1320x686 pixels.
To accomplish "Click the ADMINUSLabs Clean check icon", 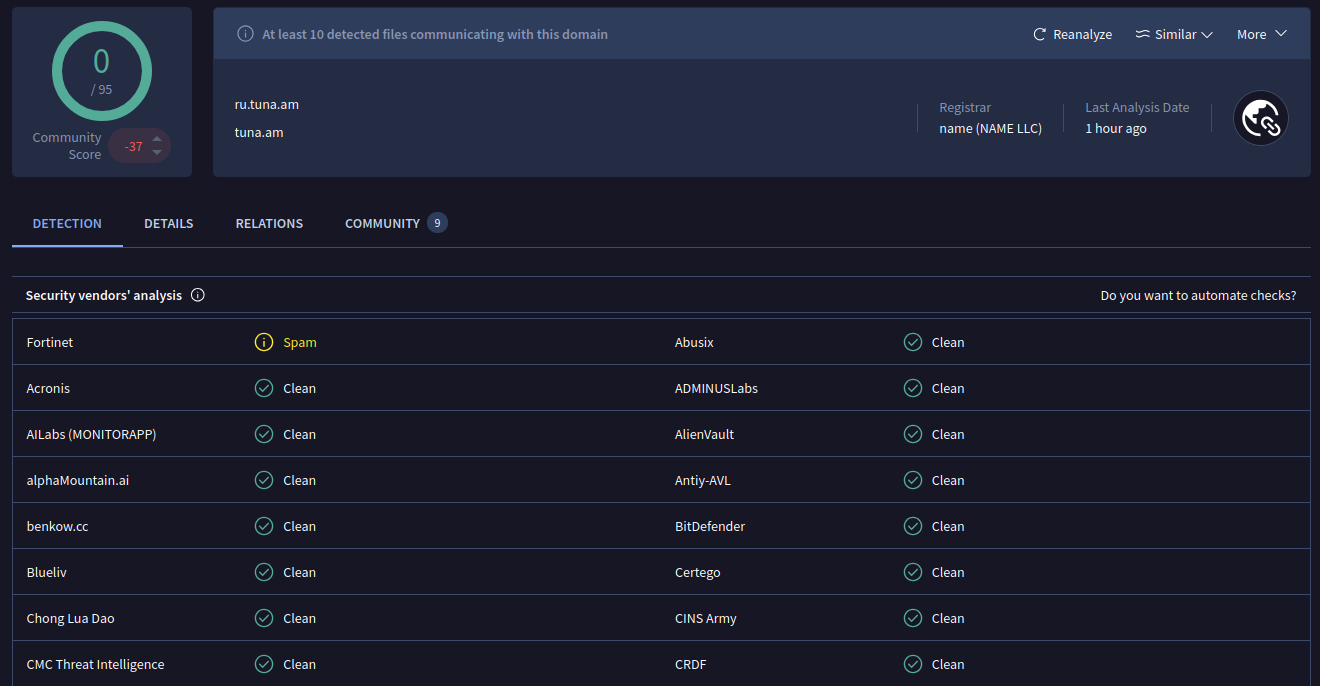I will click(912, 388).
